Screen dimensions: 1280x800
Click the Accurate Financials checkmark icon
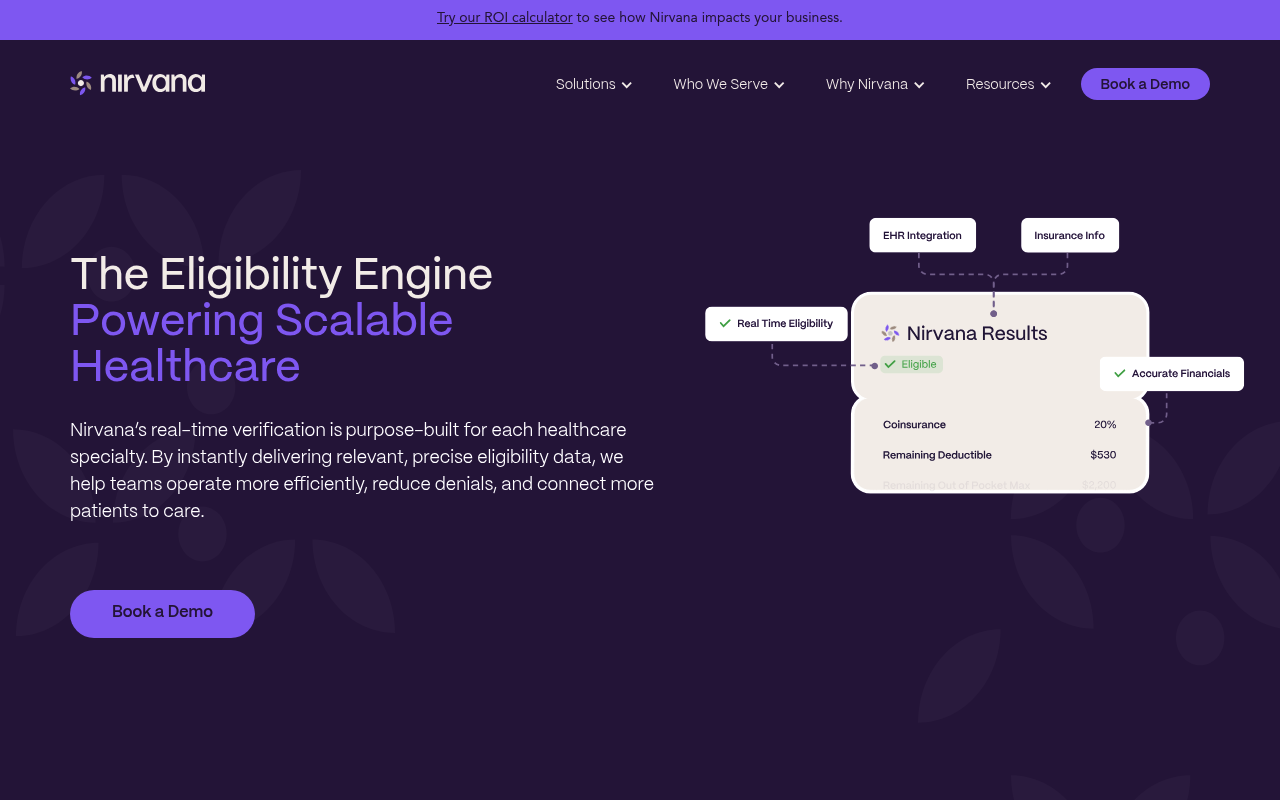1120,374
